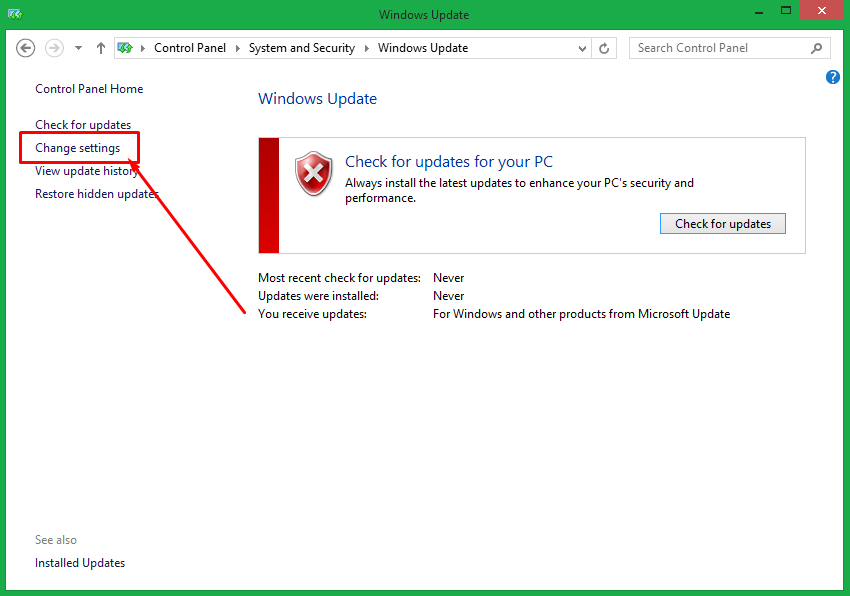Open Help via the blue question icon
Image resolution: width=850 pixels, height=596 pixels.
tap(833, 77)
